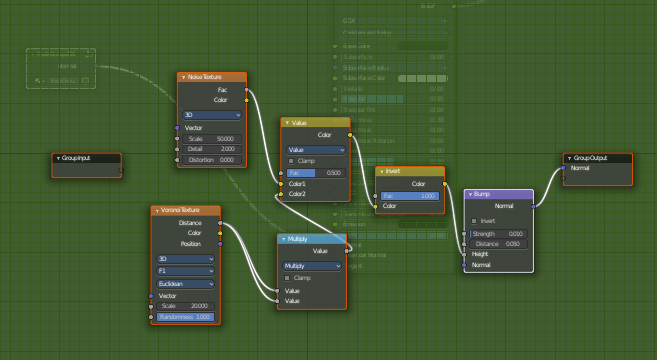Image resolution: width=657 pixels, height=360 pixels.
Task: Click the Voronoi Scale input socket
Action: [151, 306]
